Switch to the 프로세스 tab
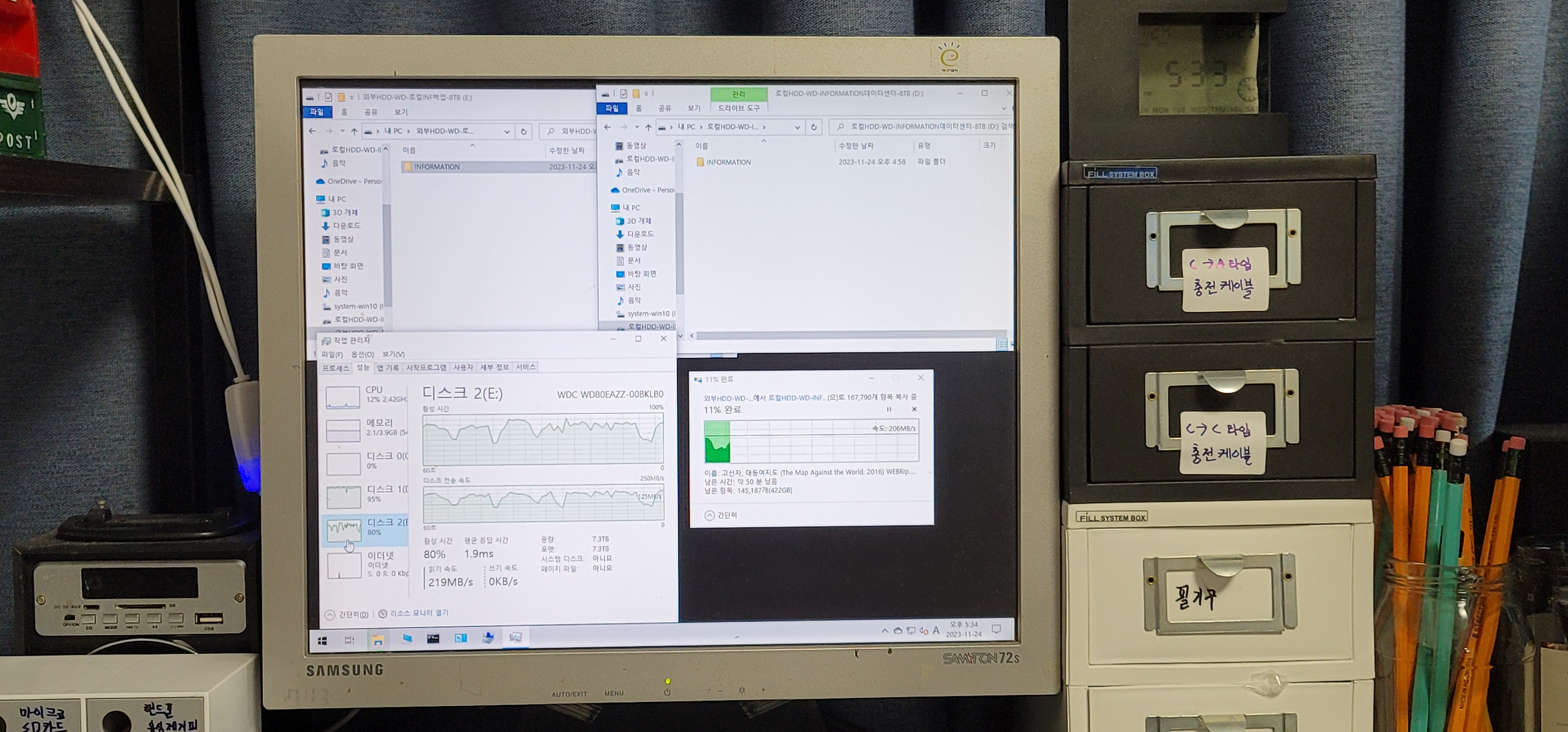This screenshot has height=732, width=1568. [x=336, y=368]
